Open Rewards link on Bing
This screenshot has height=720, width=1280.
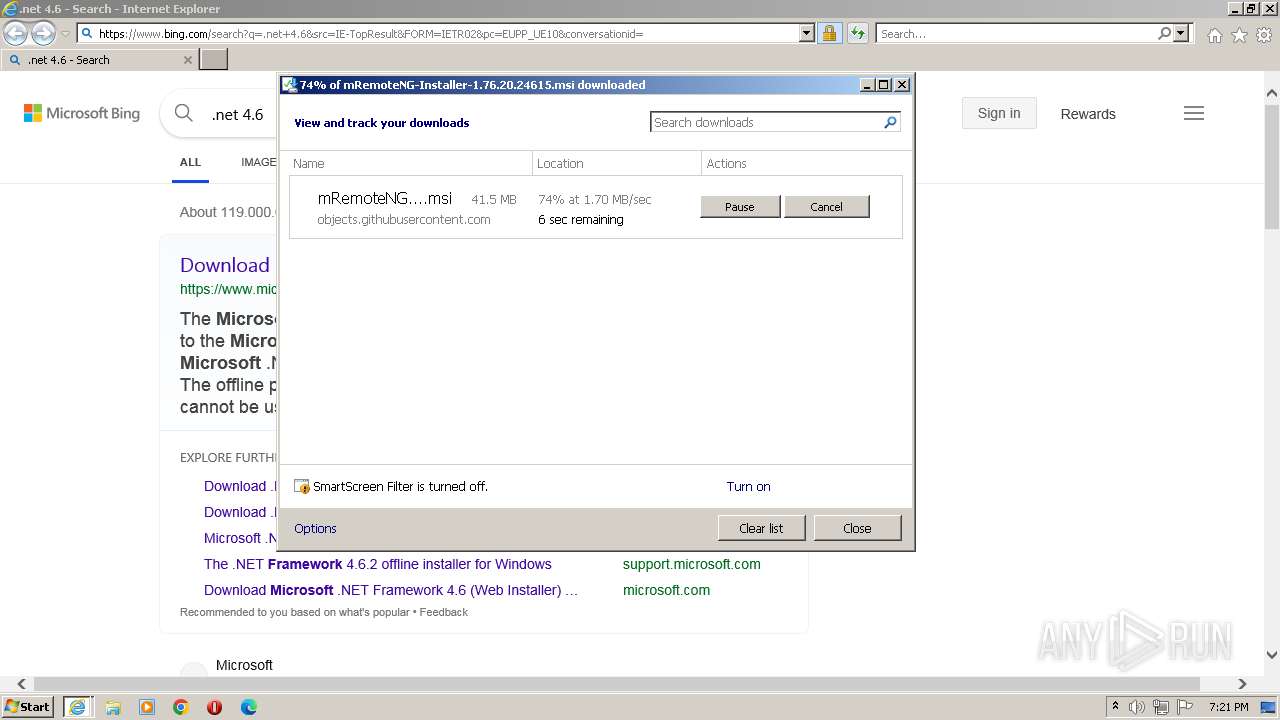pos(1088,114)
